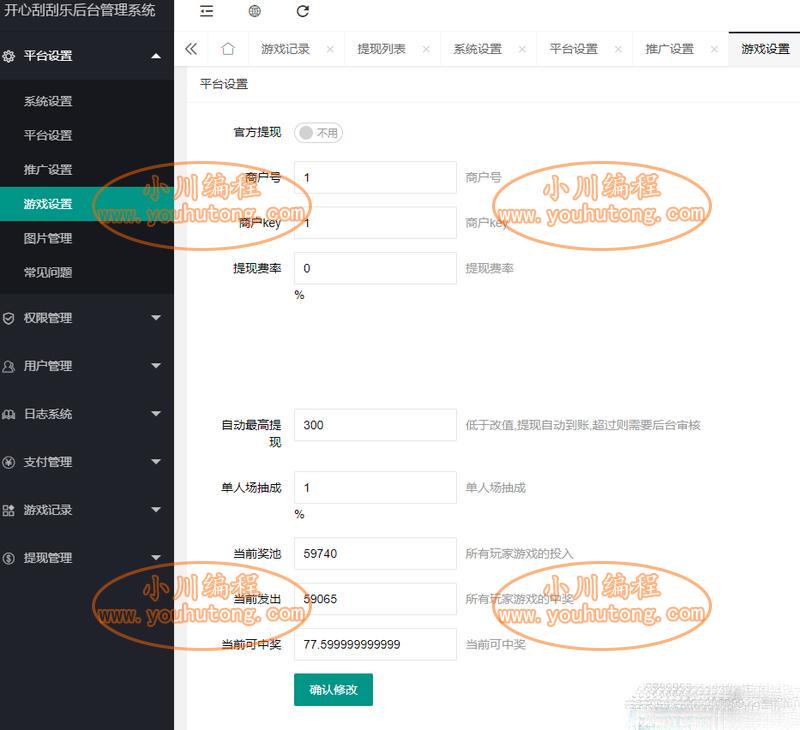This screenshot has width=800, height=730.
Task: Click the user icon for 用户管理
Action: click(x=9, y=366)
